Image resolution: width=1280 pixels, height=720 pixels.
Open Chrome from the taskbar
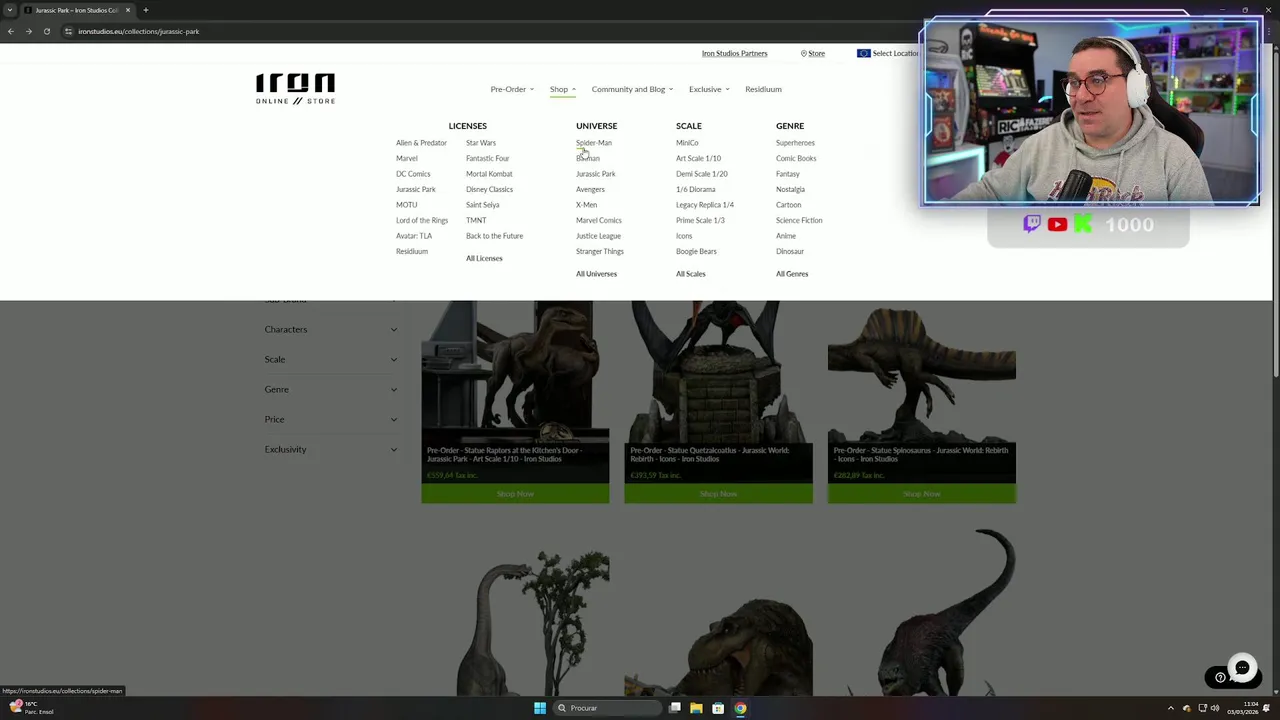click(740, 708)
